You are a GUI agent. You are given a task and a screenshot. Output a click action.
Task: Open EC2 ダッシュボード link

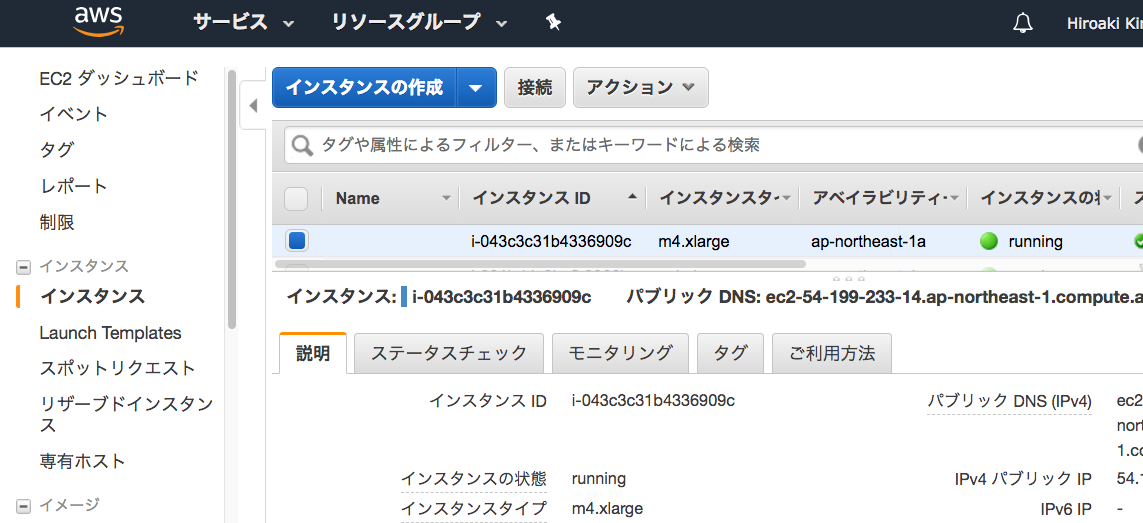click(x=119, y=78)
